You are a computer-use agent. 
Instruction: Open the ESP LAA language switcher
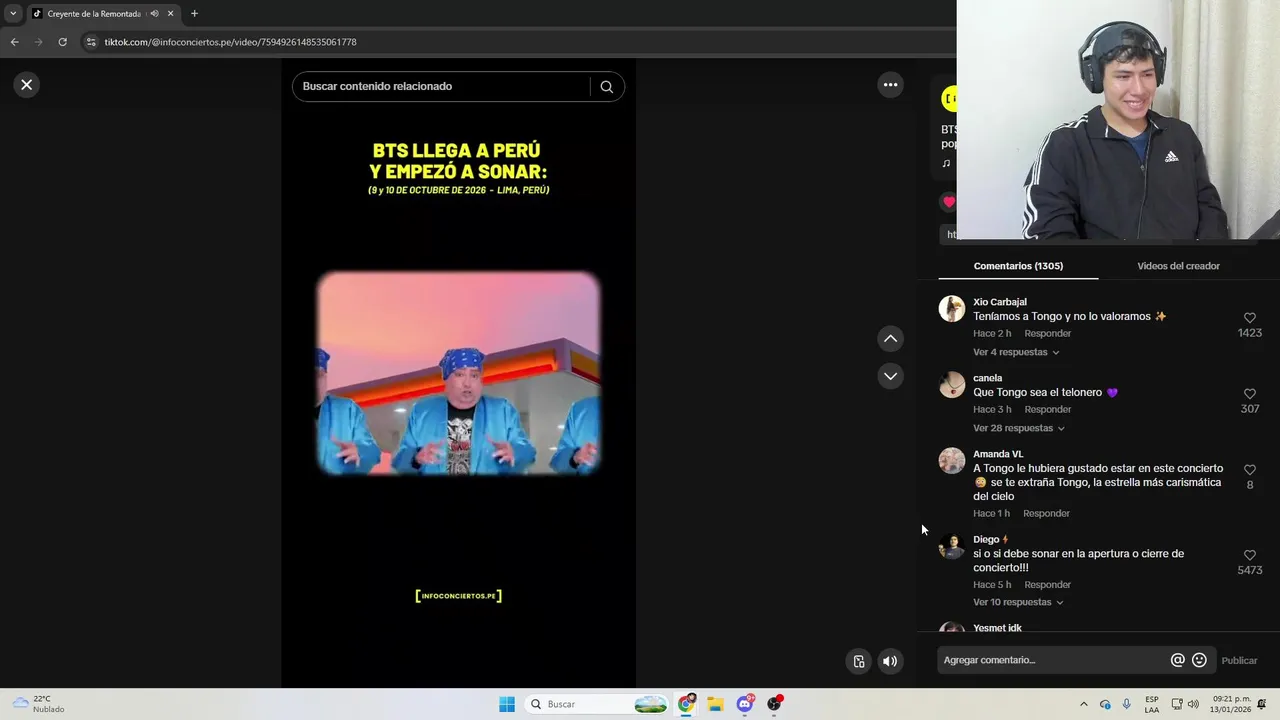pyautogui.click(x=1152, y=704)
